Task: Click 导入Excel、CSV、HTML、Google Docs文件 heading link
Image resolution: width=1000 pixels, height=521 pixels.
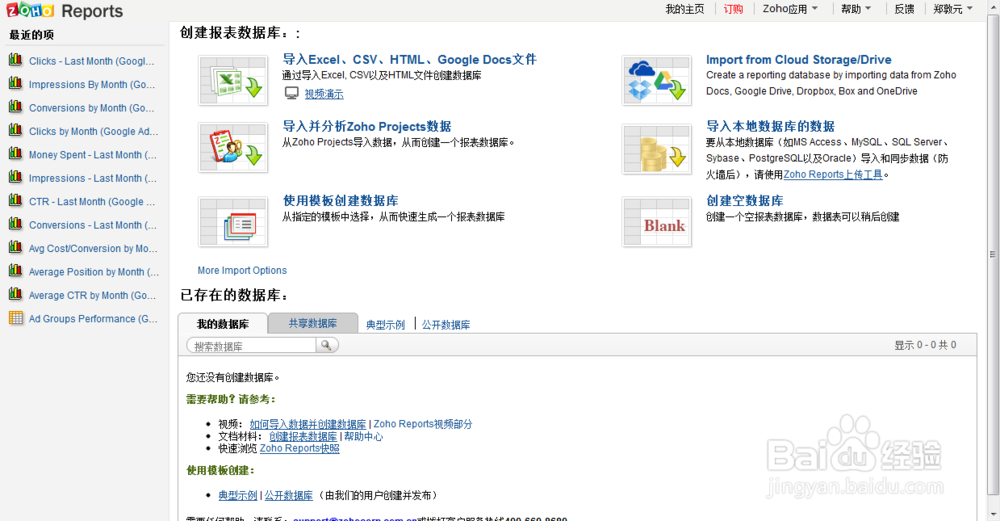Action: [x=409, y=59]
